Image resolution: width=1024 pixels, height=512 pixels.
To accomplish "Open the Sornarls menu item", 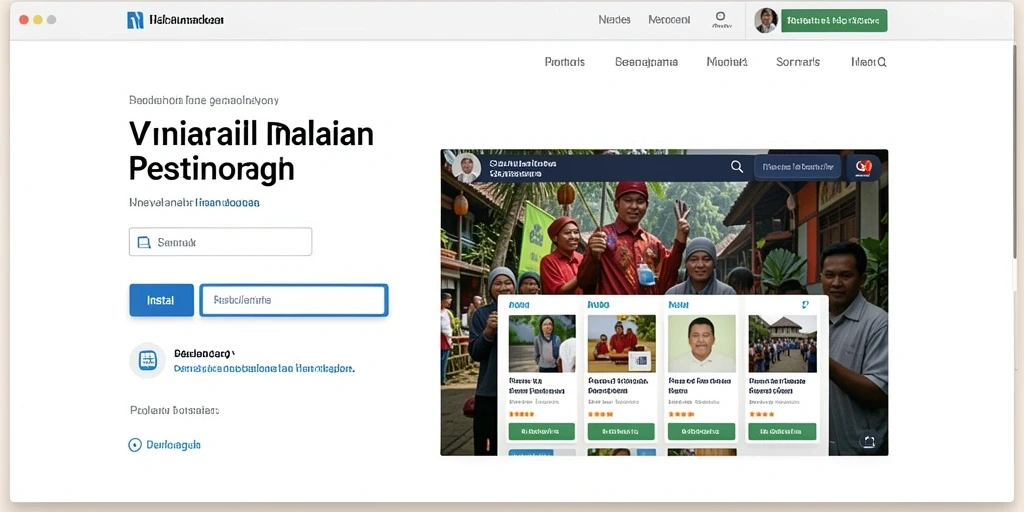I will pyautogui.click(x=797, y=62).
